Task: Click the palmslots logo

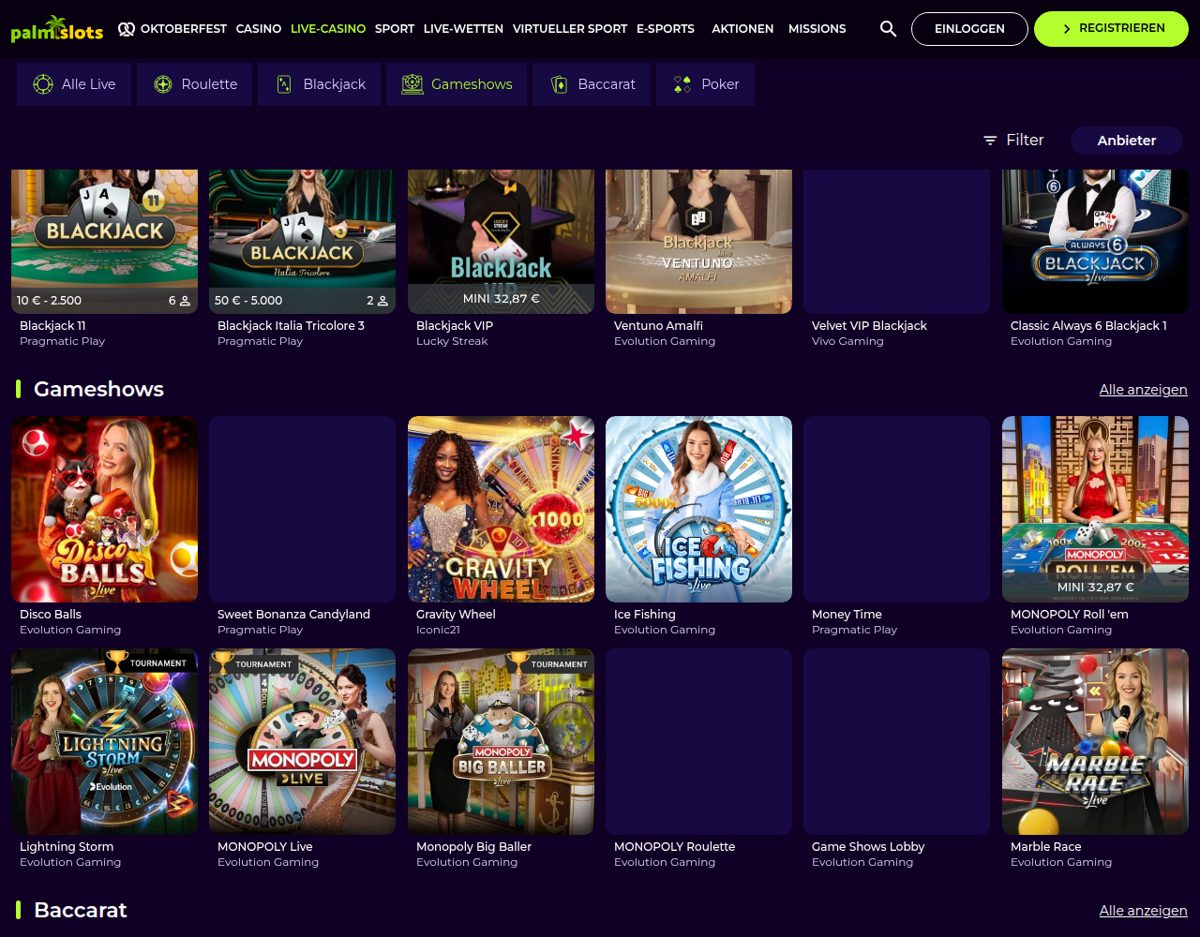Action: click(x=57, y=29)
